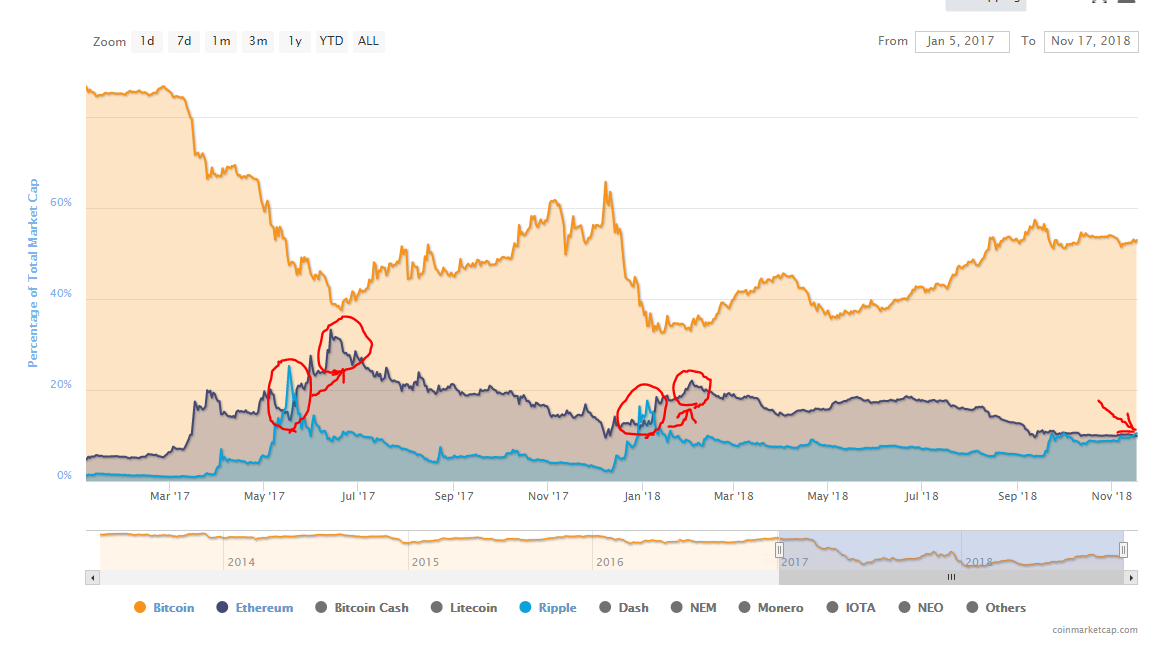Hide the Ethereum series from chart
Screen dimensions: 1157x645
coord(255,607)
